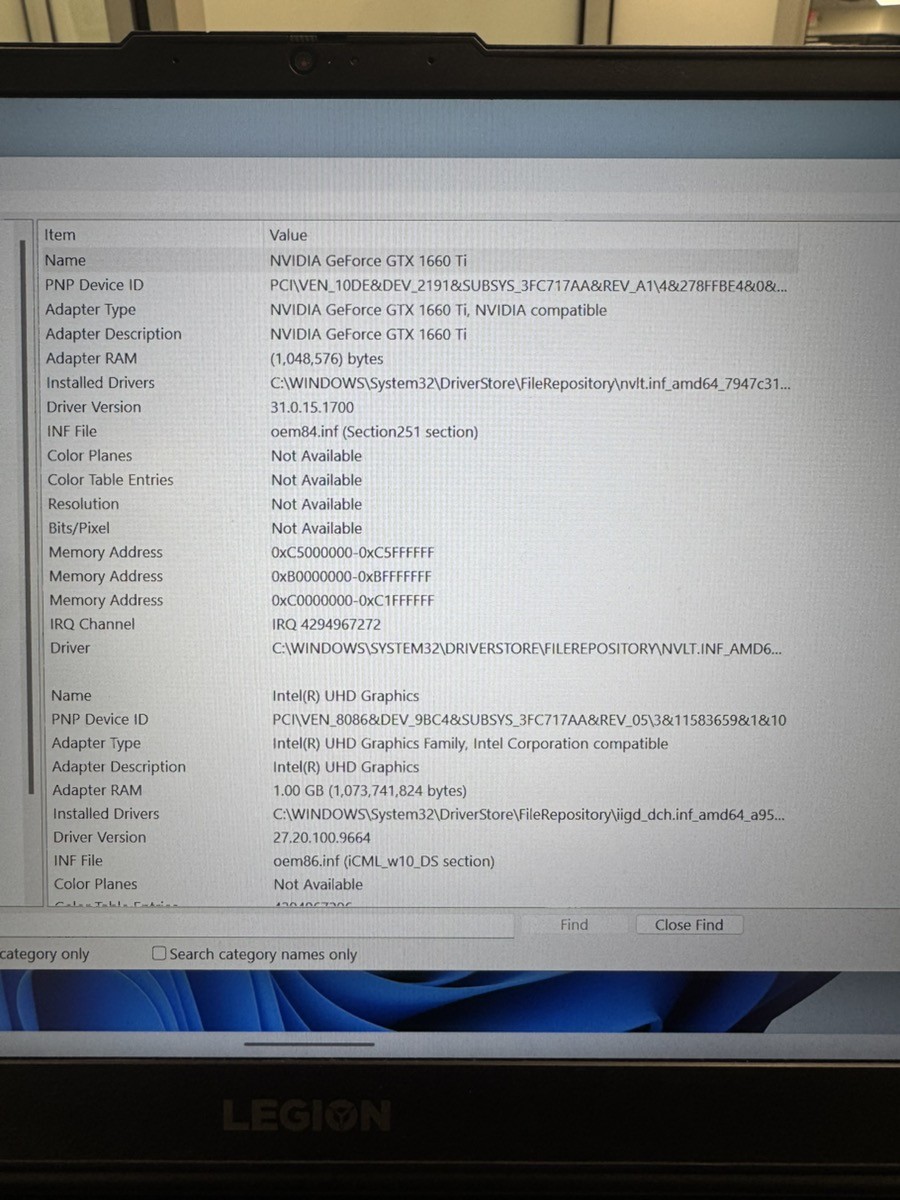Select Driver path ending NVLT.INF_AMD6...
This screenshot has height=1200, width=900.
(527, 648)
